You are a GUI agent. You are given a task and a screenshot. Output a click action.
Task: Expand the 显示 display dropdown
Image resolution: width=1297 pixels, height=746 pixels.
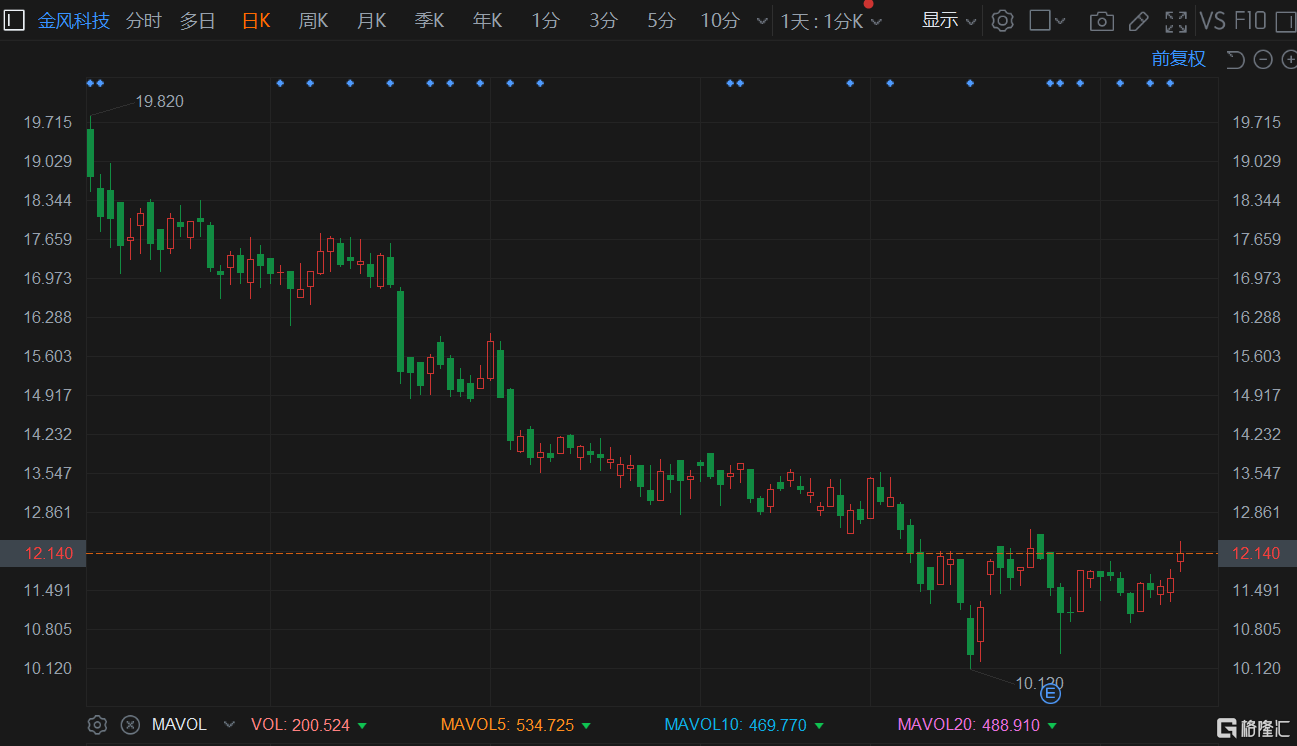tap(948, 21)
